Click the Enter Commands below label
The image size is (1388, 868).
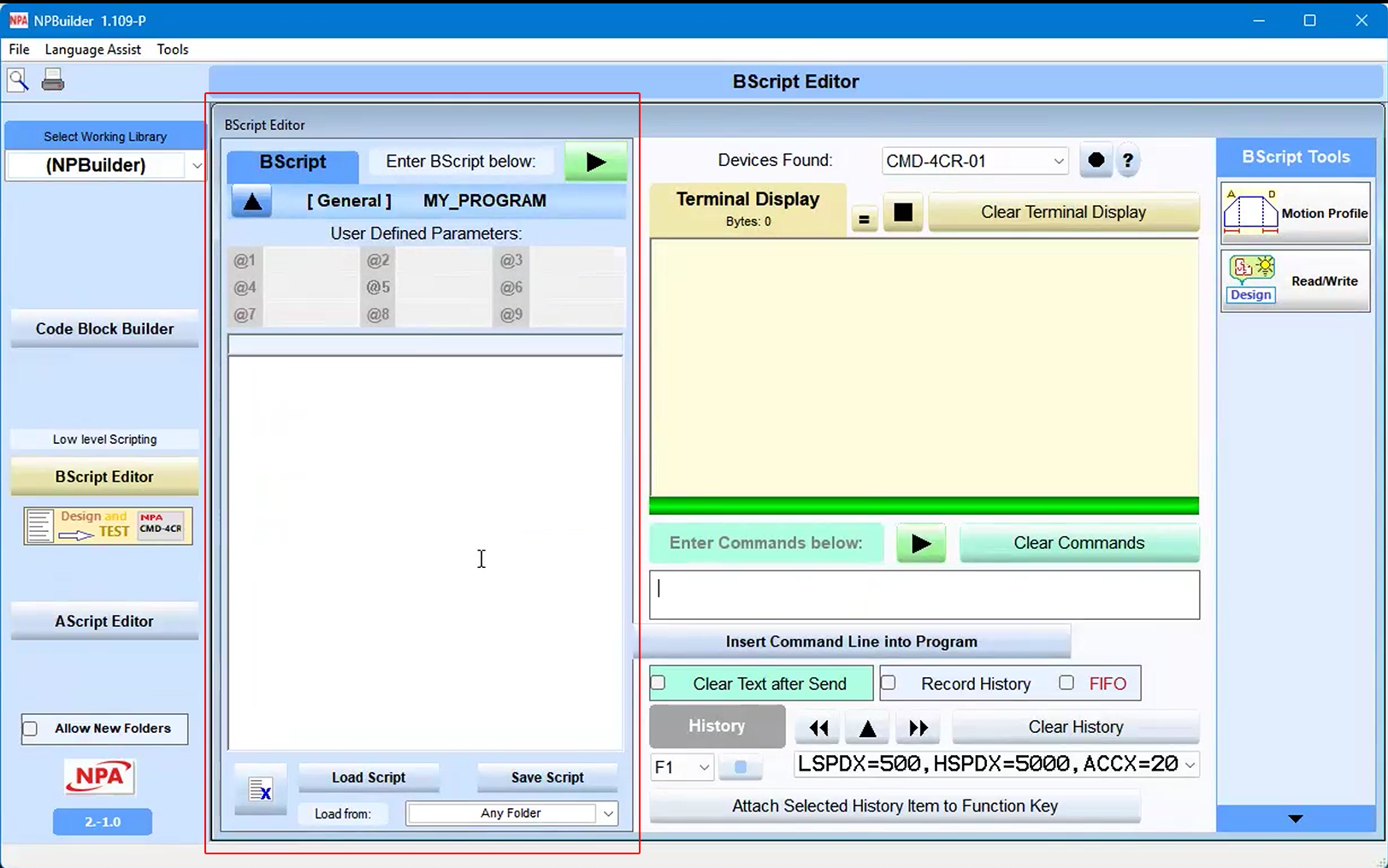click(x=765, y=543)
